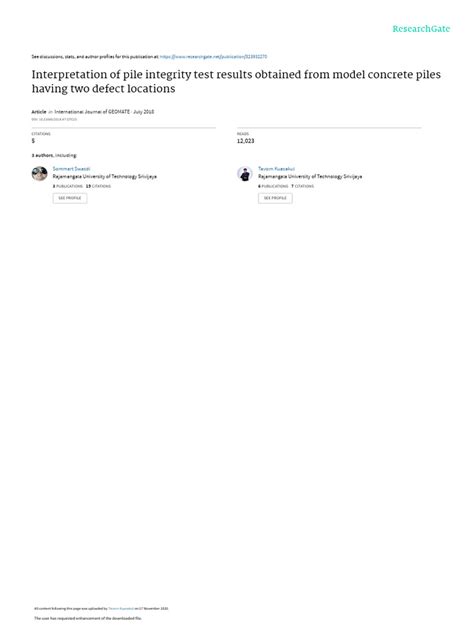Click first author's Rajamangala University affiliation
Viewport: 474px width, 632px height.
pos(105,177)
